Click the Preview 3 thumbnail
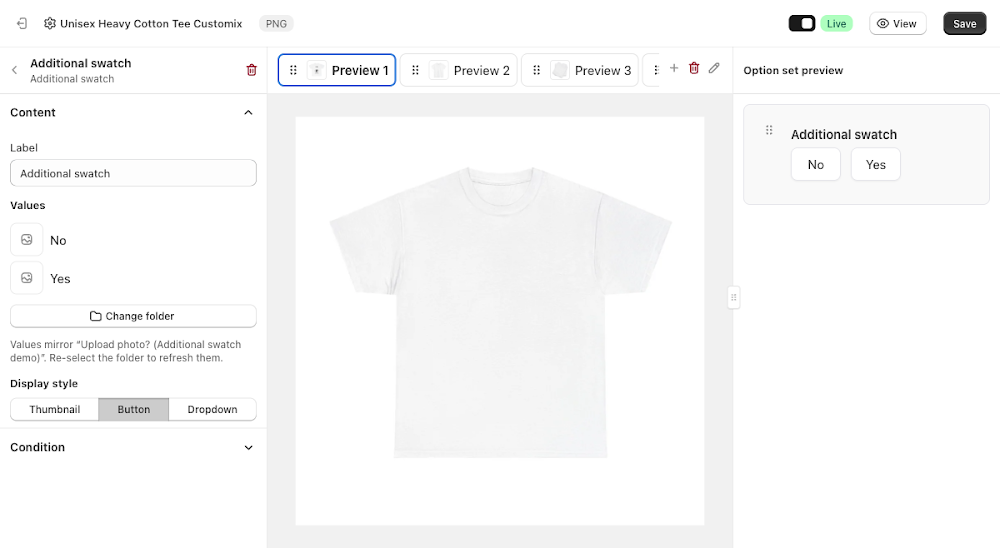Screen dimensions: 1000x548 tap(560, 70)
